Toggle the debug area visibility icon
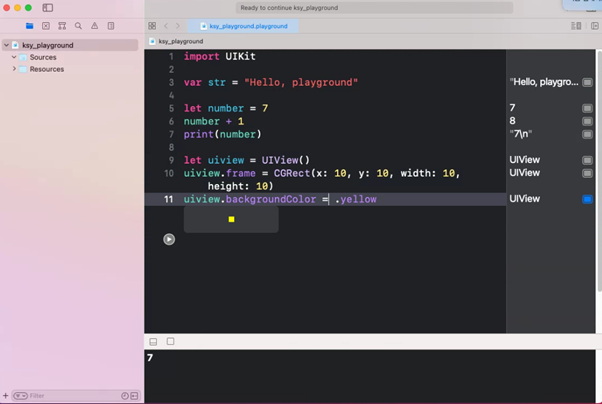The height and width of the screenshot is (404, 602). point(153,341)
